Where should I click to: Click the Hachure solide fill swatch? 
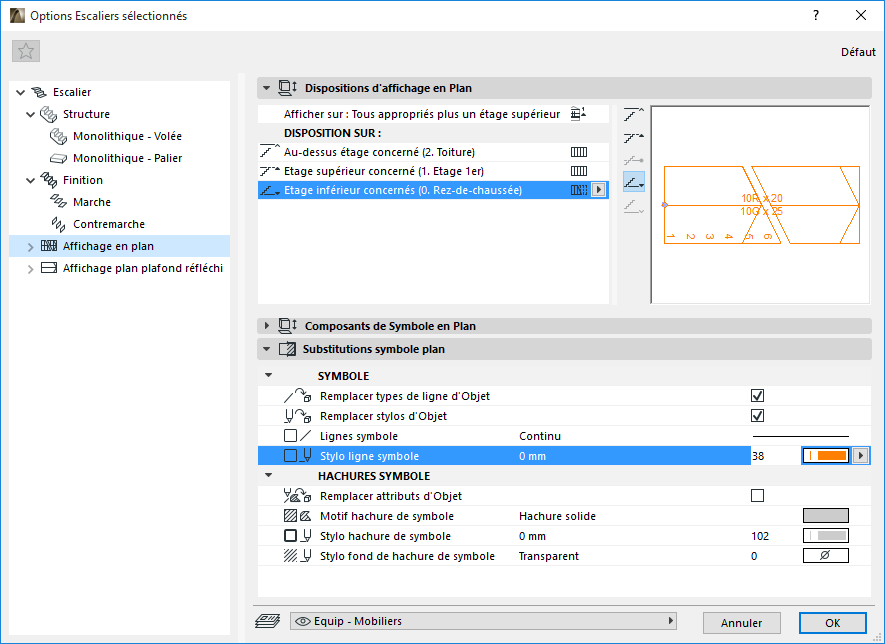pyautogui.click(x=826, y=515)
